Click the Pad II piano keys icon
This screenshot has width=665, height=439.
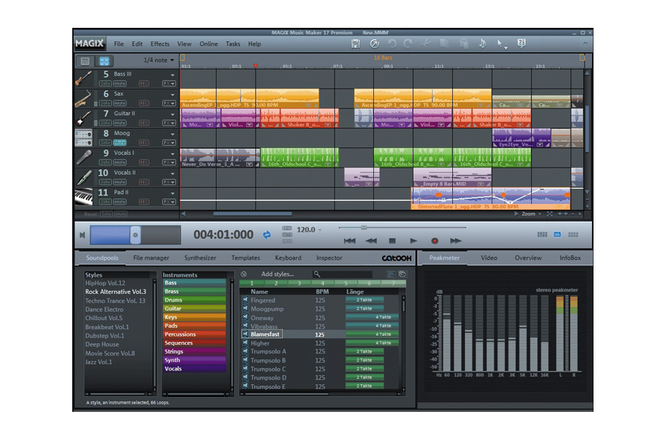click(x=84, y=197)
